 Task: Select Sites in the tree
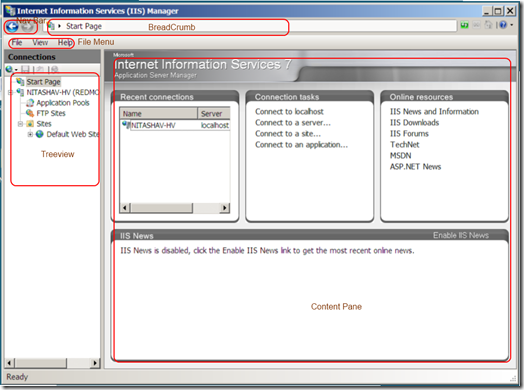pyautogui.click(x=44, y=124)
